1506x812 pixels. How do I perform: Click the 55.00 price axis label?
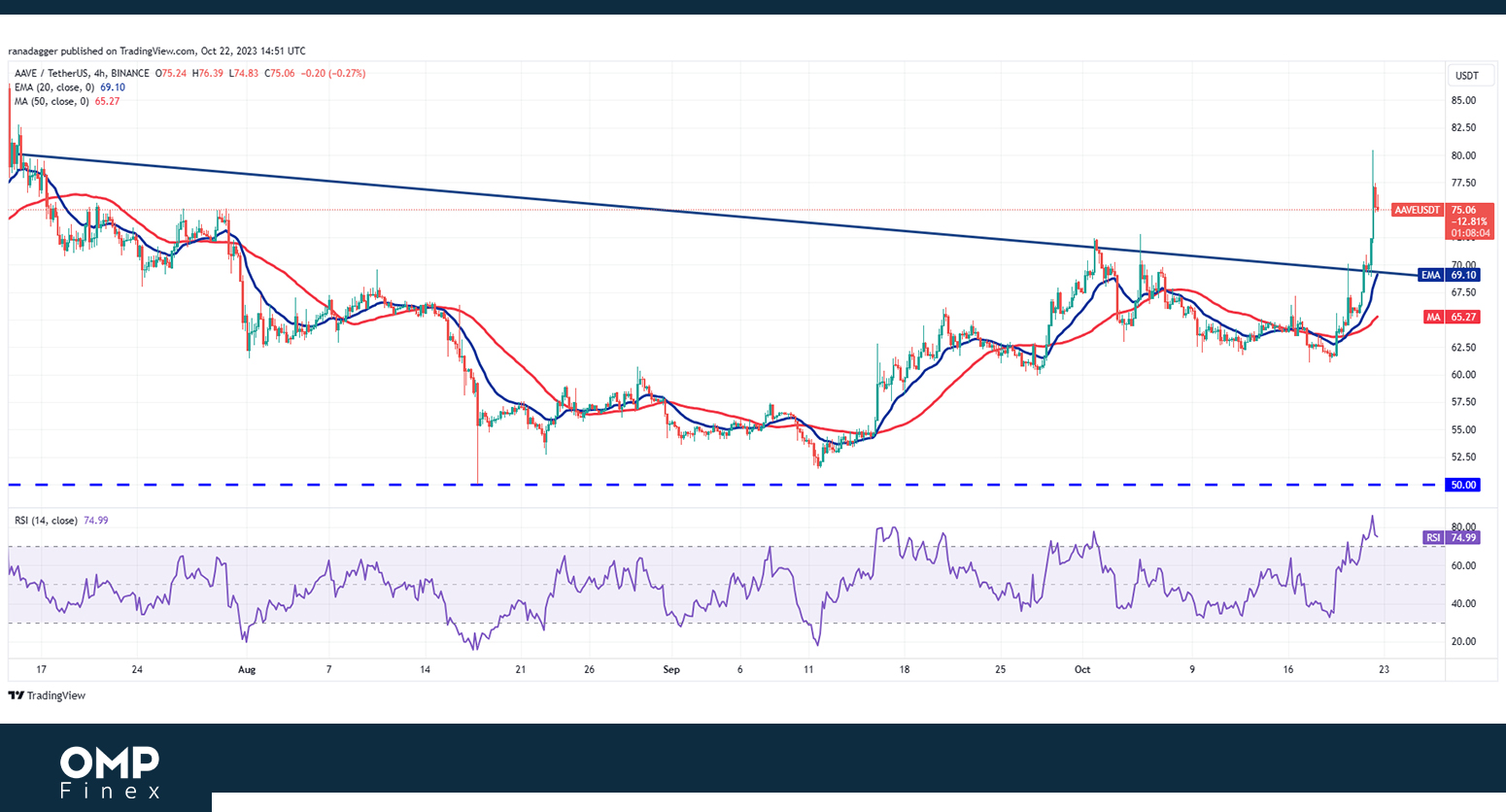(x=1463, y=429)
